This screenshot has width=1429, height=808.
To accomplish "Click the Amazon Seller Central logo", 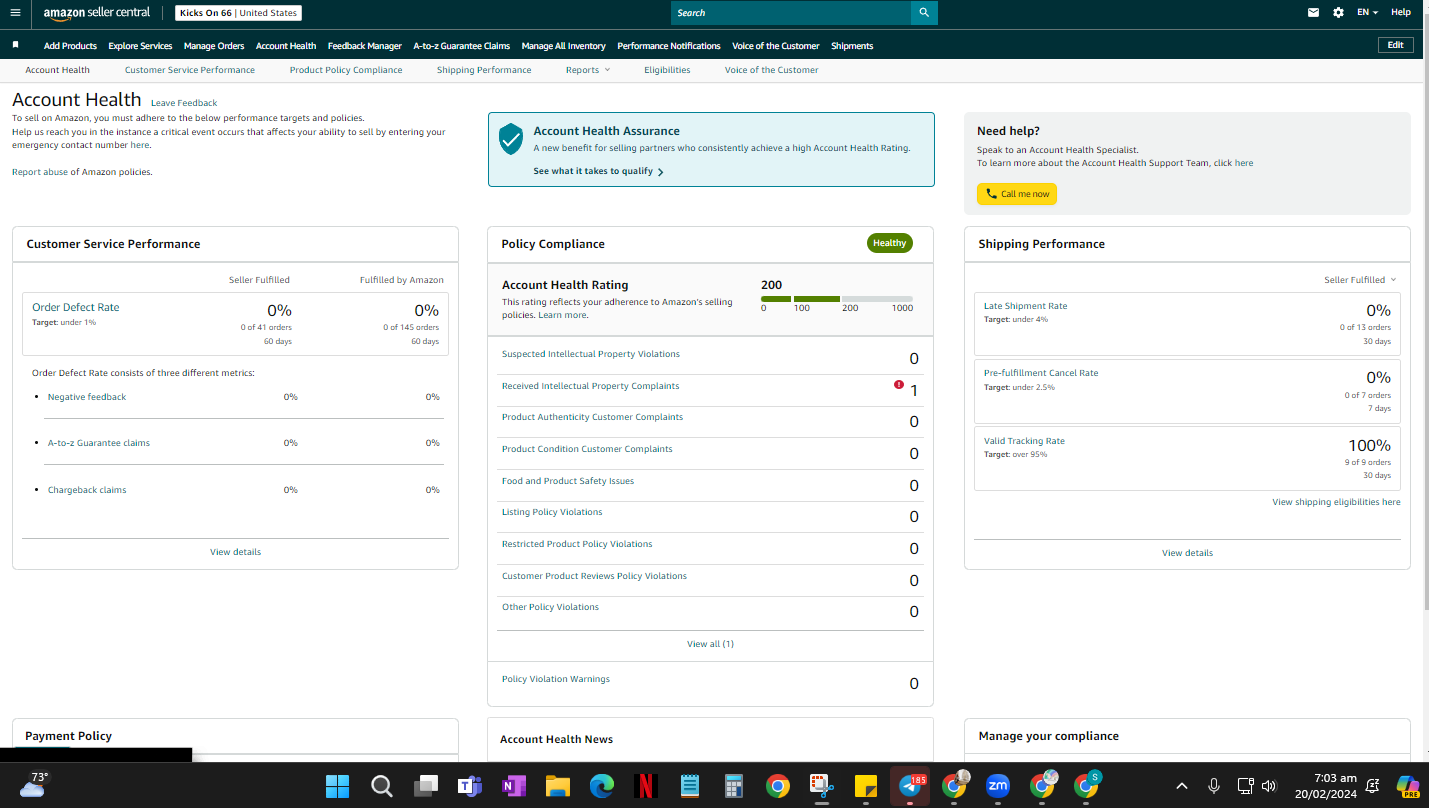I will point(96,13).
